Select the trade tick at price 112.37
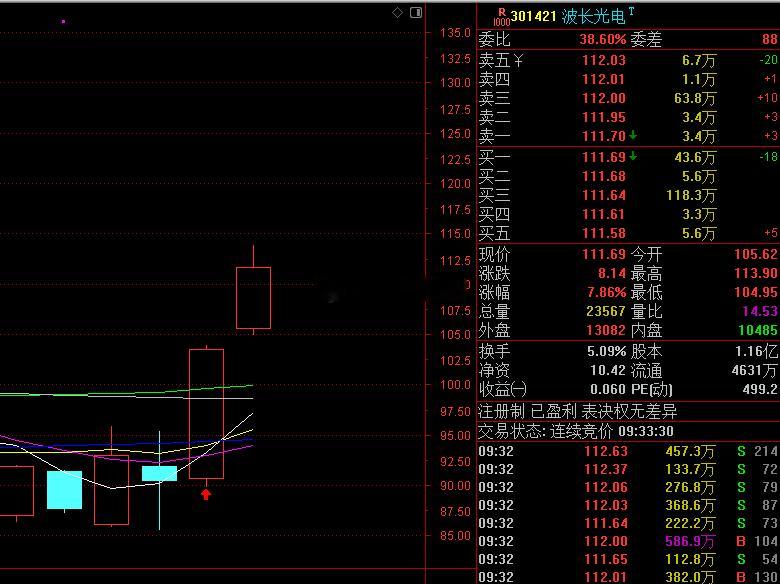Image resolution: width=780 pixels, height=584 pixels. pos(628,470)
